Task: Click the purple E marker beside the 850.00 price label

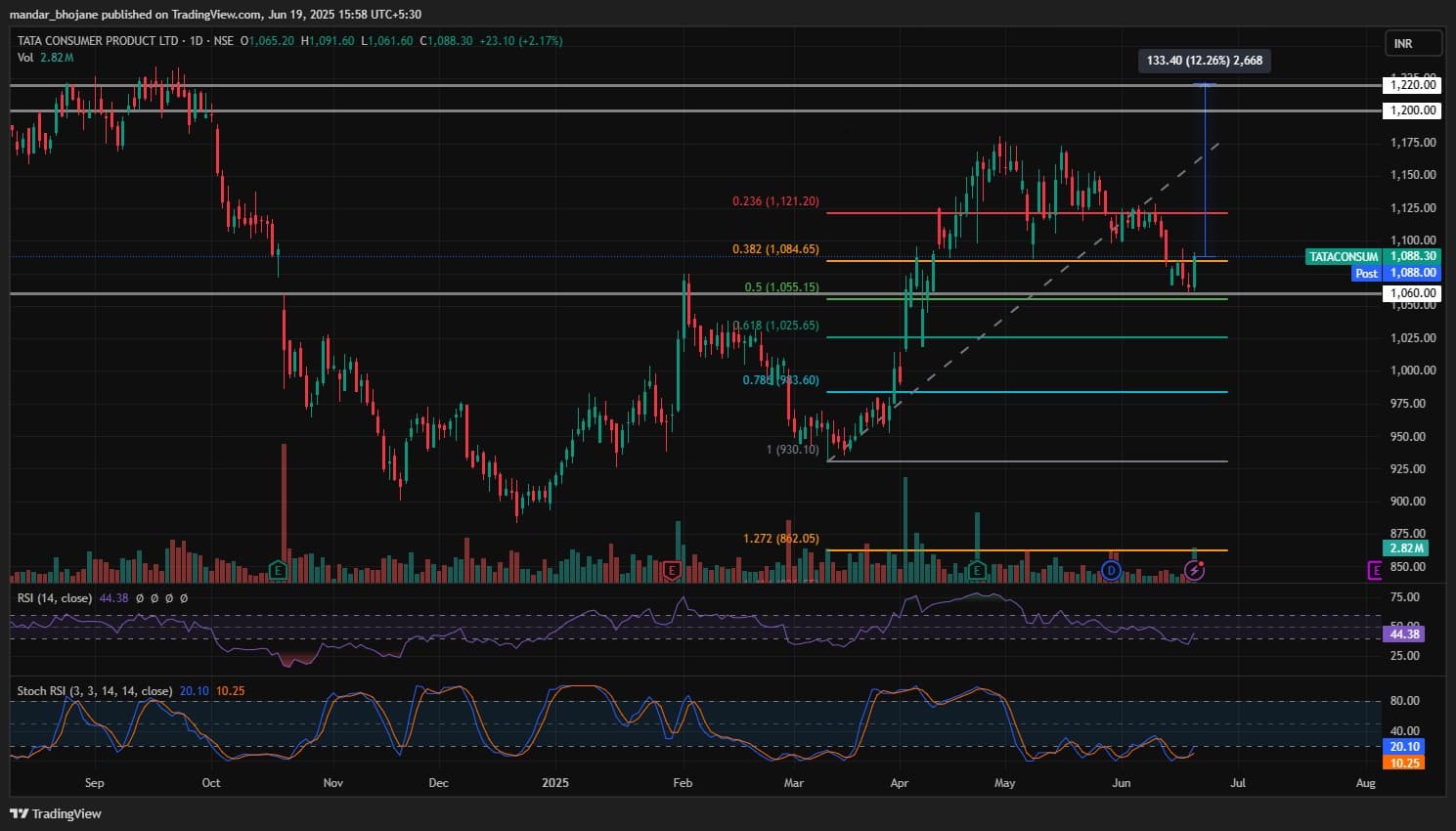Action: click(x=1375, y=569)
